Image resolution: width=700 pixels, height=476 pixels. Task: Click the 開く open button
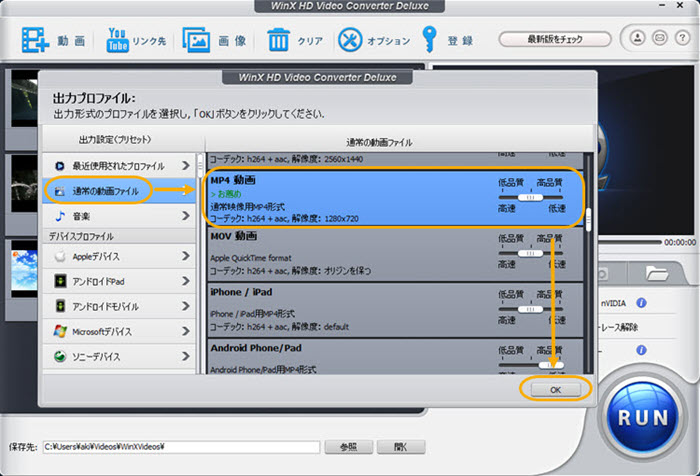(400, 447)
